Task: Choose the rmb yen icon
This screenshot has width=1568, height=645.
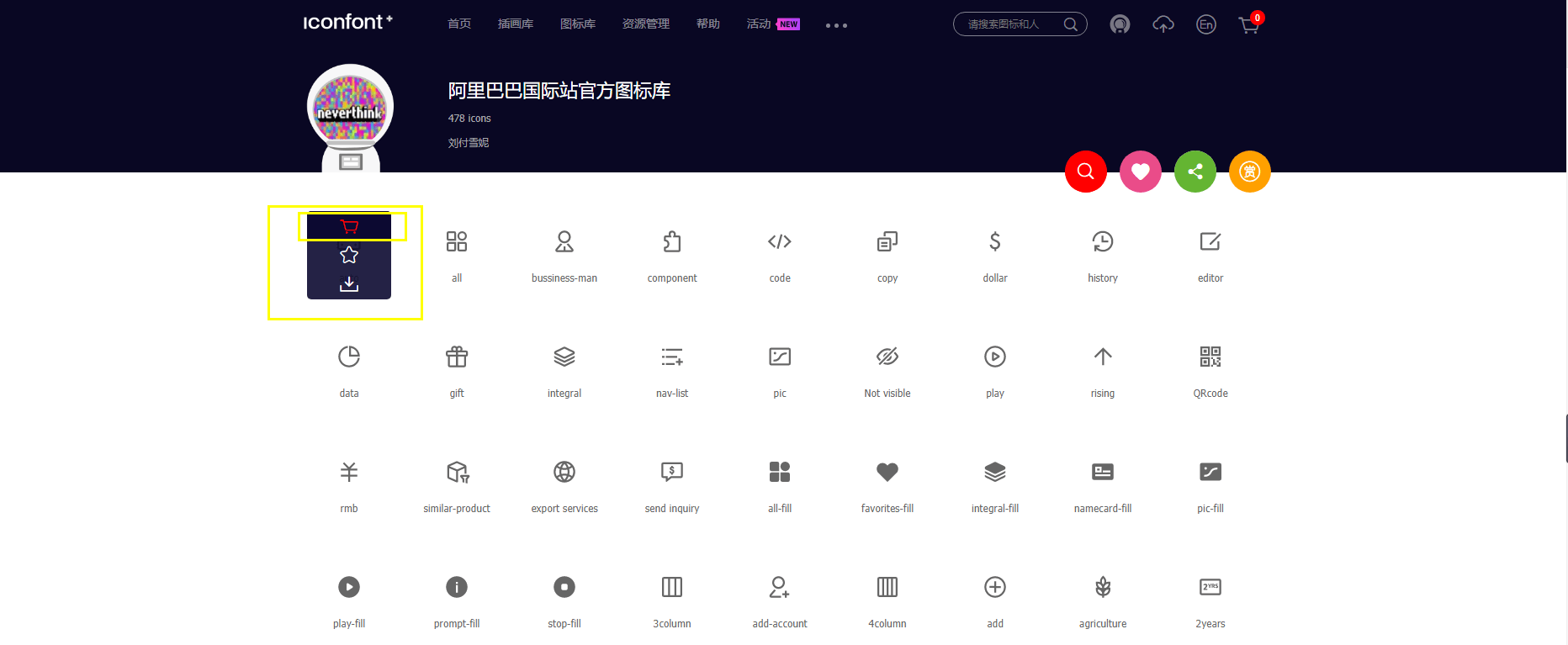Action: [x=349, y=472]
